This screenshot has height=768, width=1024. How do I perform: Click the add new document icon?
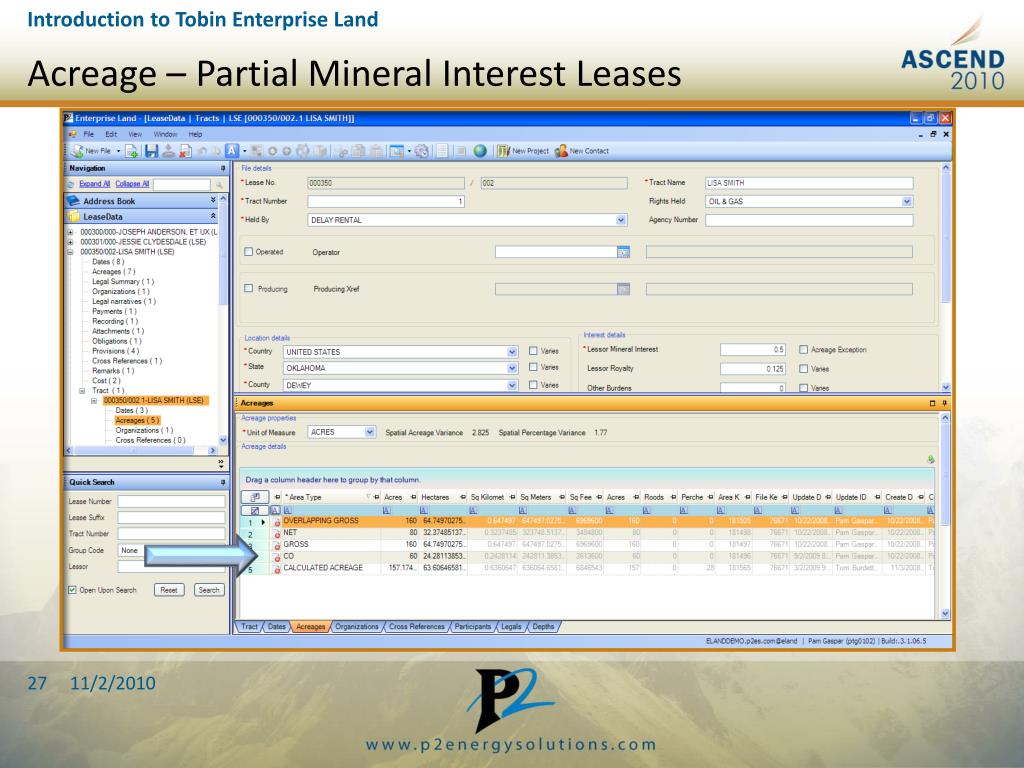click(133, 151)
